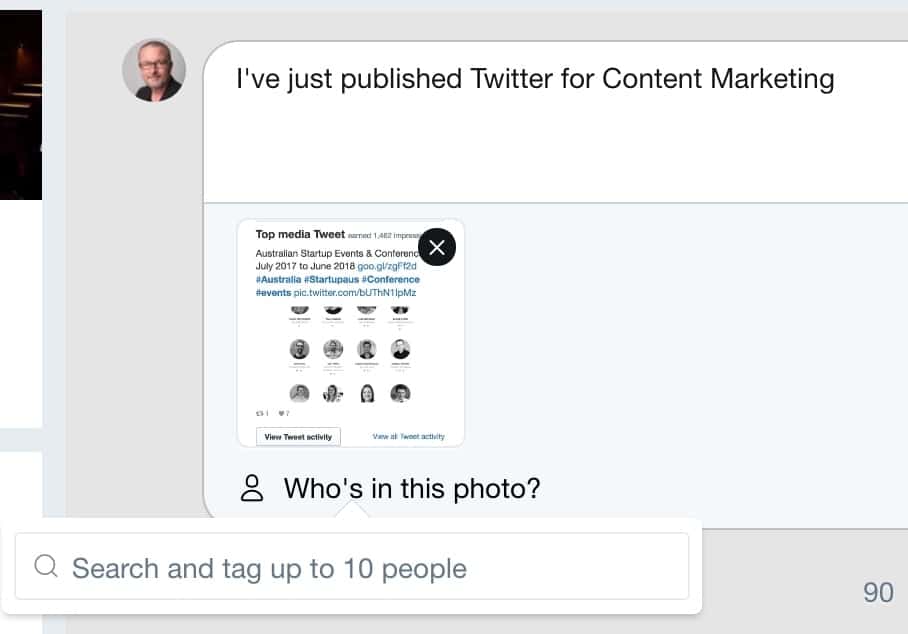Screen dimensions: 908x634
Task: Click the remaining character count 90
Action: point(878,593)
